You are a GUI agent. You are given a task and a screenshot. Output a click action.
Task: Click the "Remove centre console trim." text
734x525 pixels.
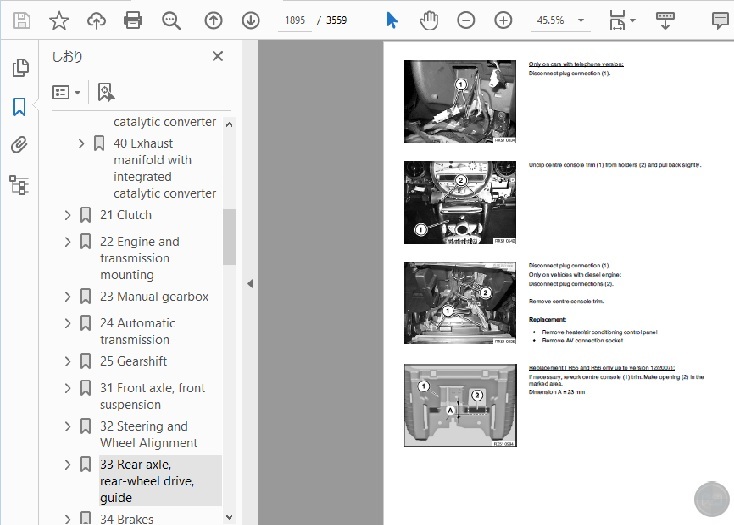pyautogui.click(x=566, y=301)
